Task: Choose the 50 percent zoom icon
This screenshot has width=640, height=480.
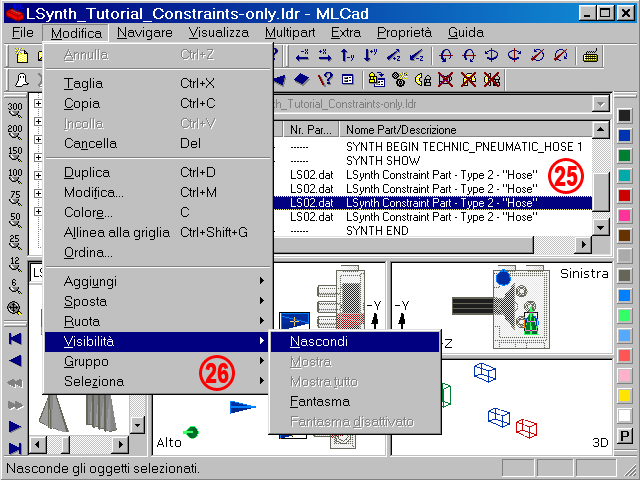Action: [x=15, y=220]
